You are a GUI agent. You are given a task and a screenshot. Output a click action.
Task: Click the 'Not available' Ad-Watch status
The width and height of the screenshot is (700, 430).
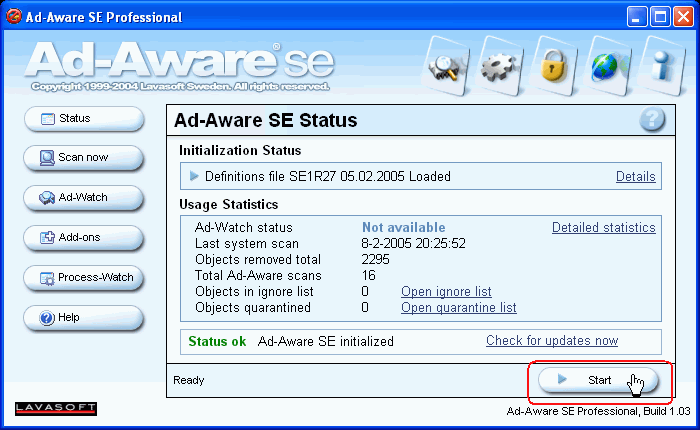pyautogui.click(x=404, y=227)
